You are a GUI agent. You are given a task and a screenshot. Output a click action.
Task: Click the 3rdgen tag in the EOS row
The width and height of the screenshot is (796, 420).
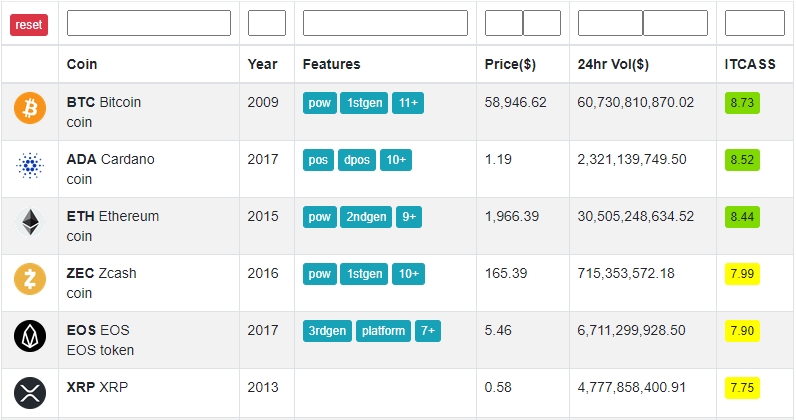[327, 331]
